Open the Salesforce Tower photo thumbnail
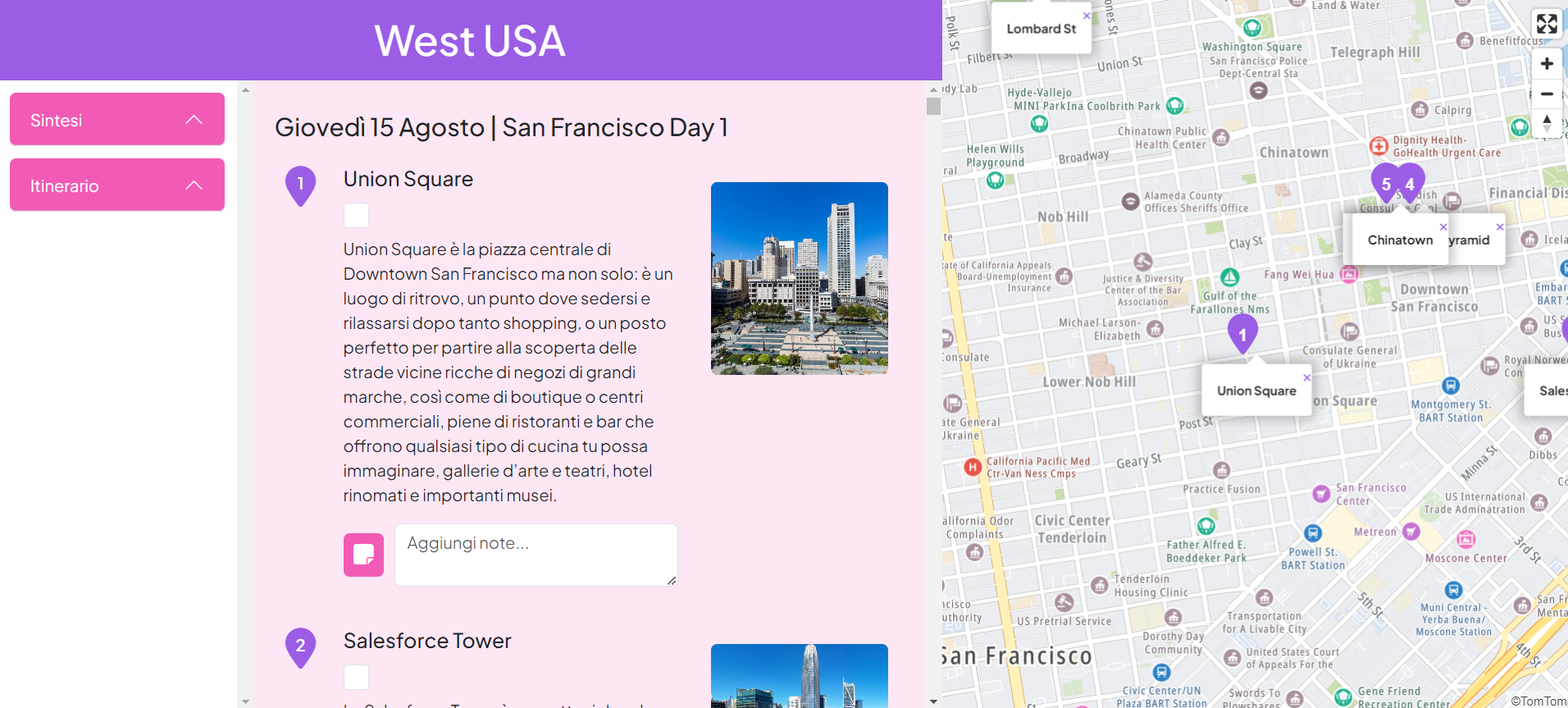This screenshot has width=1568, height=708. [800, 676]
